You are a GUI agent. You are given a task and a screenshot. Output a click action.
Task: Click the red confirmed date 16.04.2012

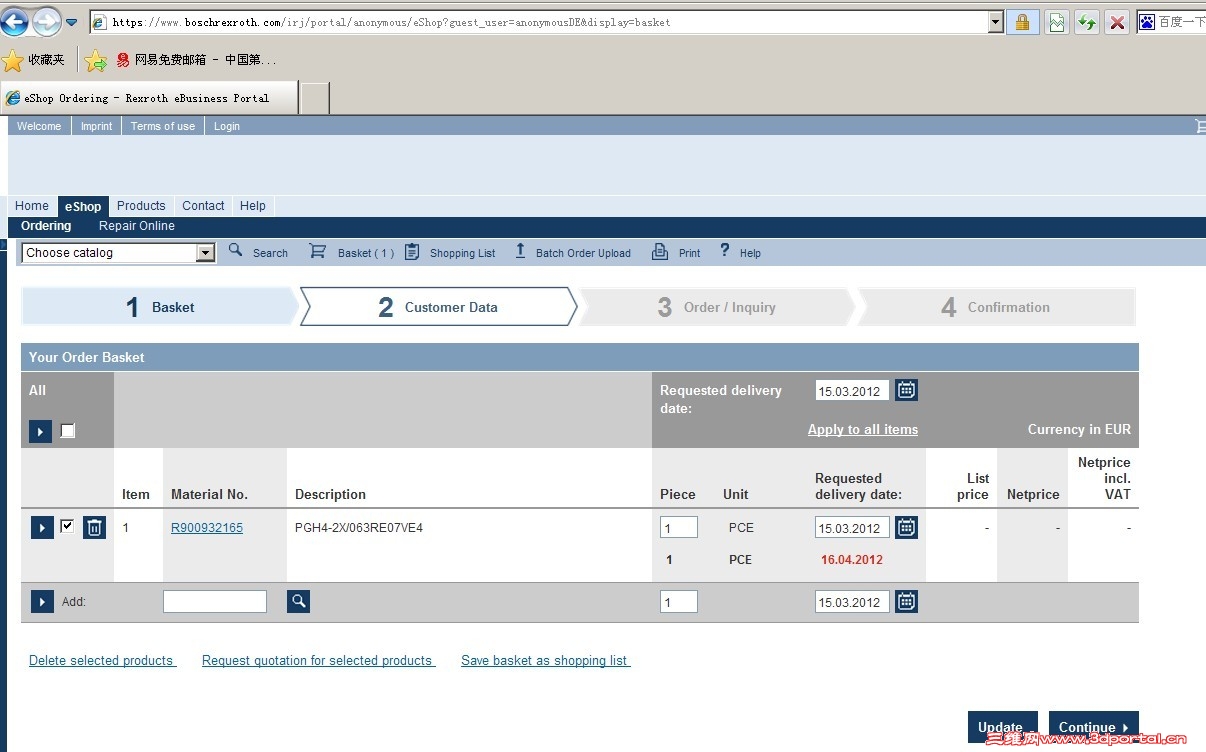(852, 560)
